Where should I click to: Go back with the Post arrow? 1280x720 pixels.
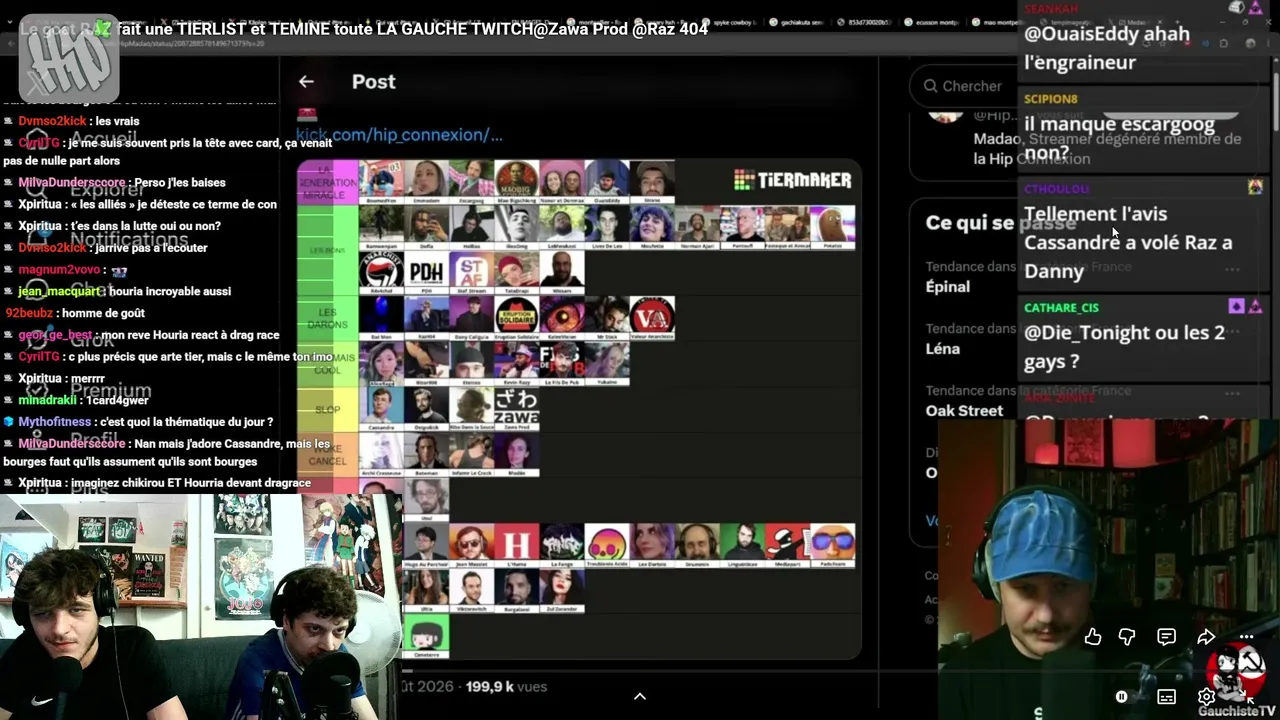pyautogui.click(x=306, y=82)
